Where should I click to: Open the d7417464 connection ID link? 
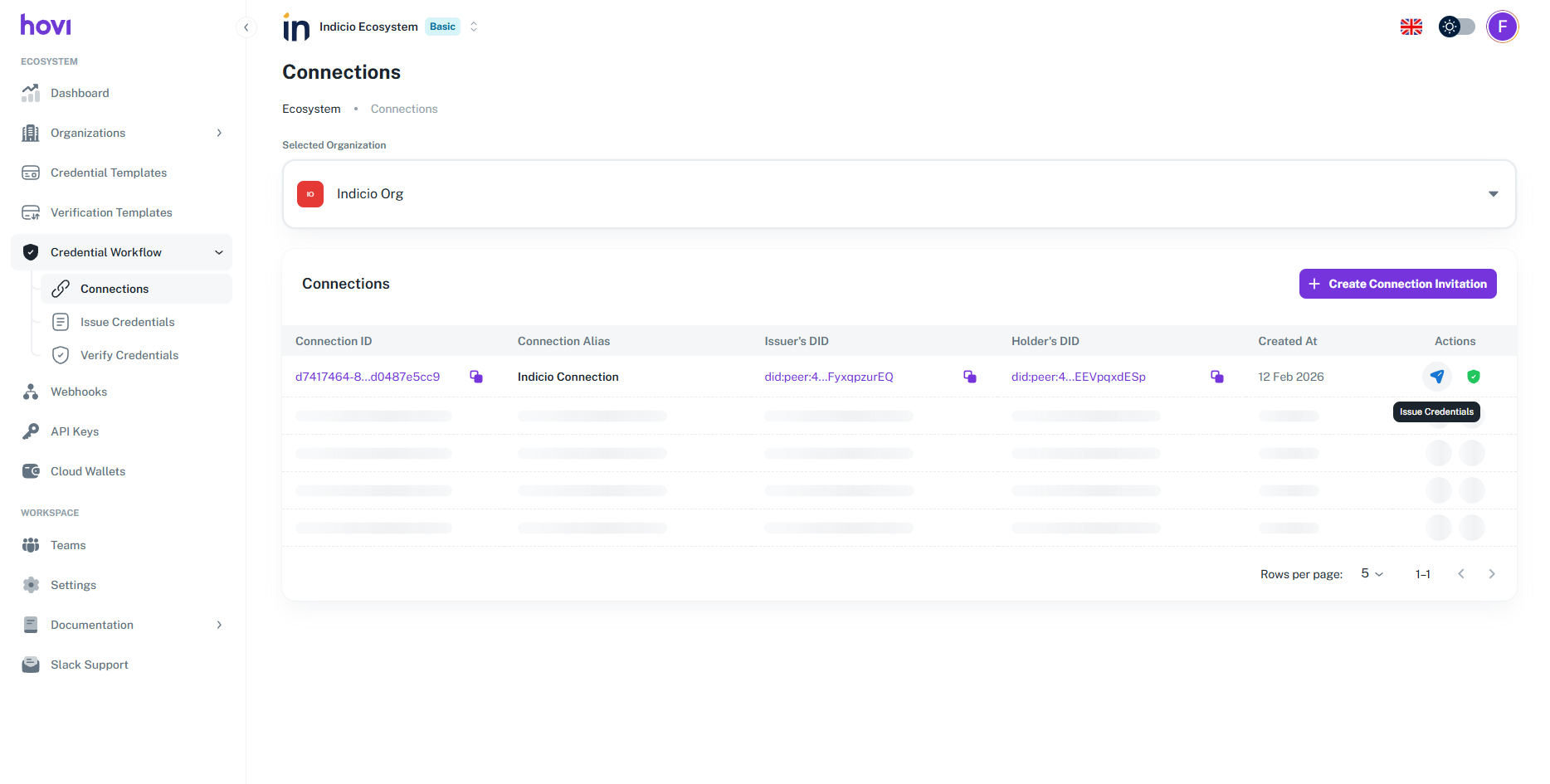pos(368,377)
